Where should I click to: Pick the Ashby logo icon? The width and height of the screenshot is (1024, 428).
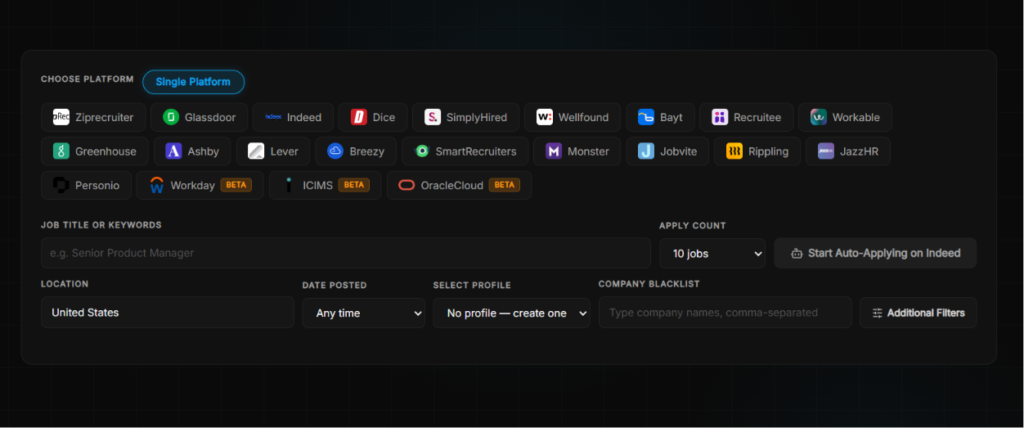click(x=174, y=152)
